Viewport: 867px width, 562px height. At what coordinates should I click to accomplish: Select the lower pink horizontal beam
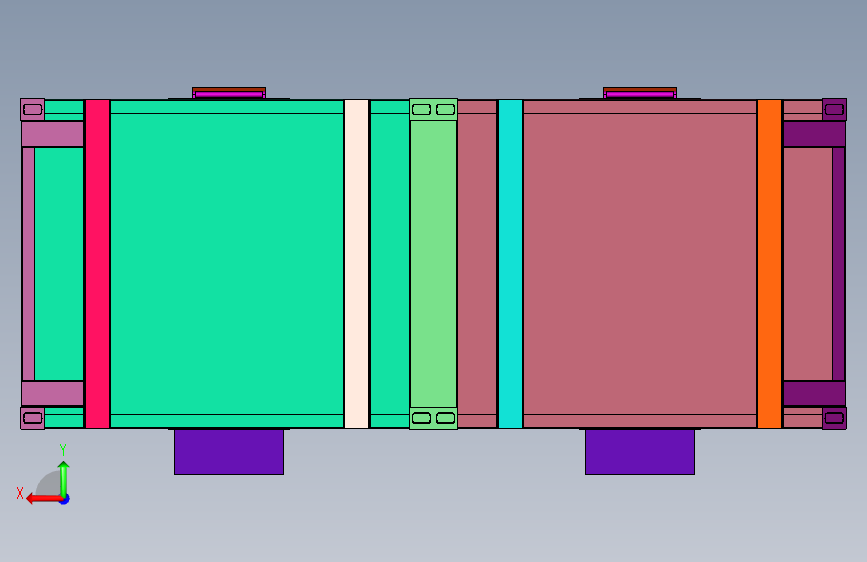pyautogui.click(x=53, y=393)
